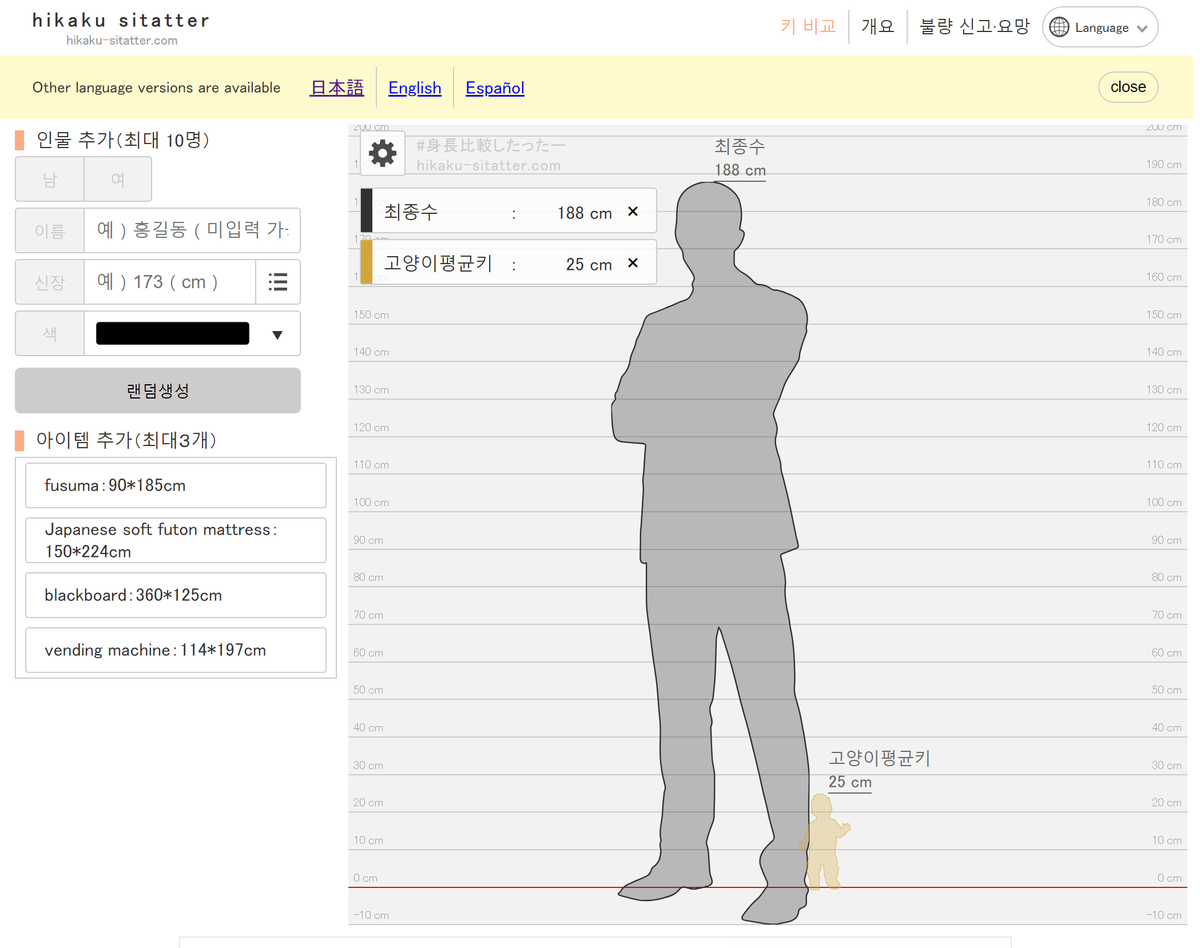Click the 이름 name input field

pos(192,230)
